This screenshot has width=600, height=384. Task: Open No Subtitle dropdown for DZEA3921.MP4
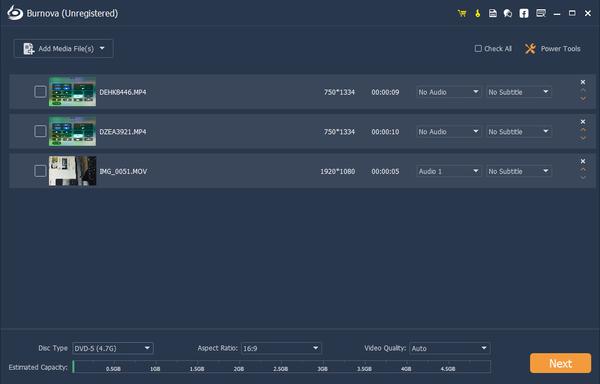coord(518,132)
